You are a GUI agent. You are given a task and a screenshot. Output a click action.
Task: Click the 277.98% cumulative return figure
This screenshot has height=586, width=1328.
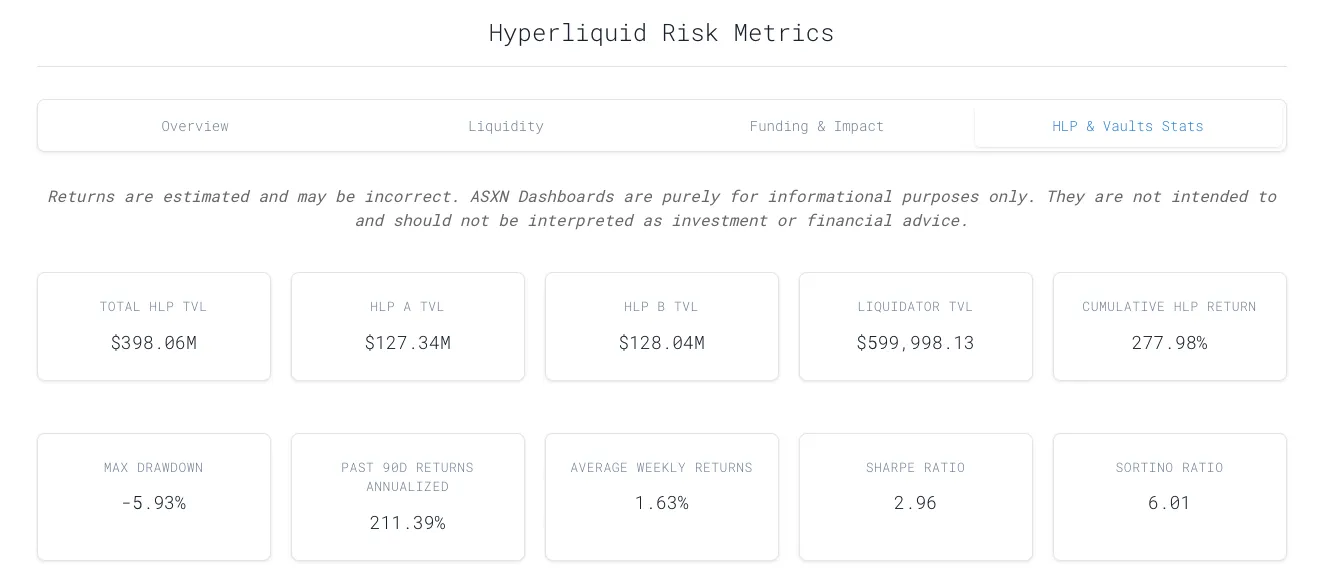tap(1169, 343)
